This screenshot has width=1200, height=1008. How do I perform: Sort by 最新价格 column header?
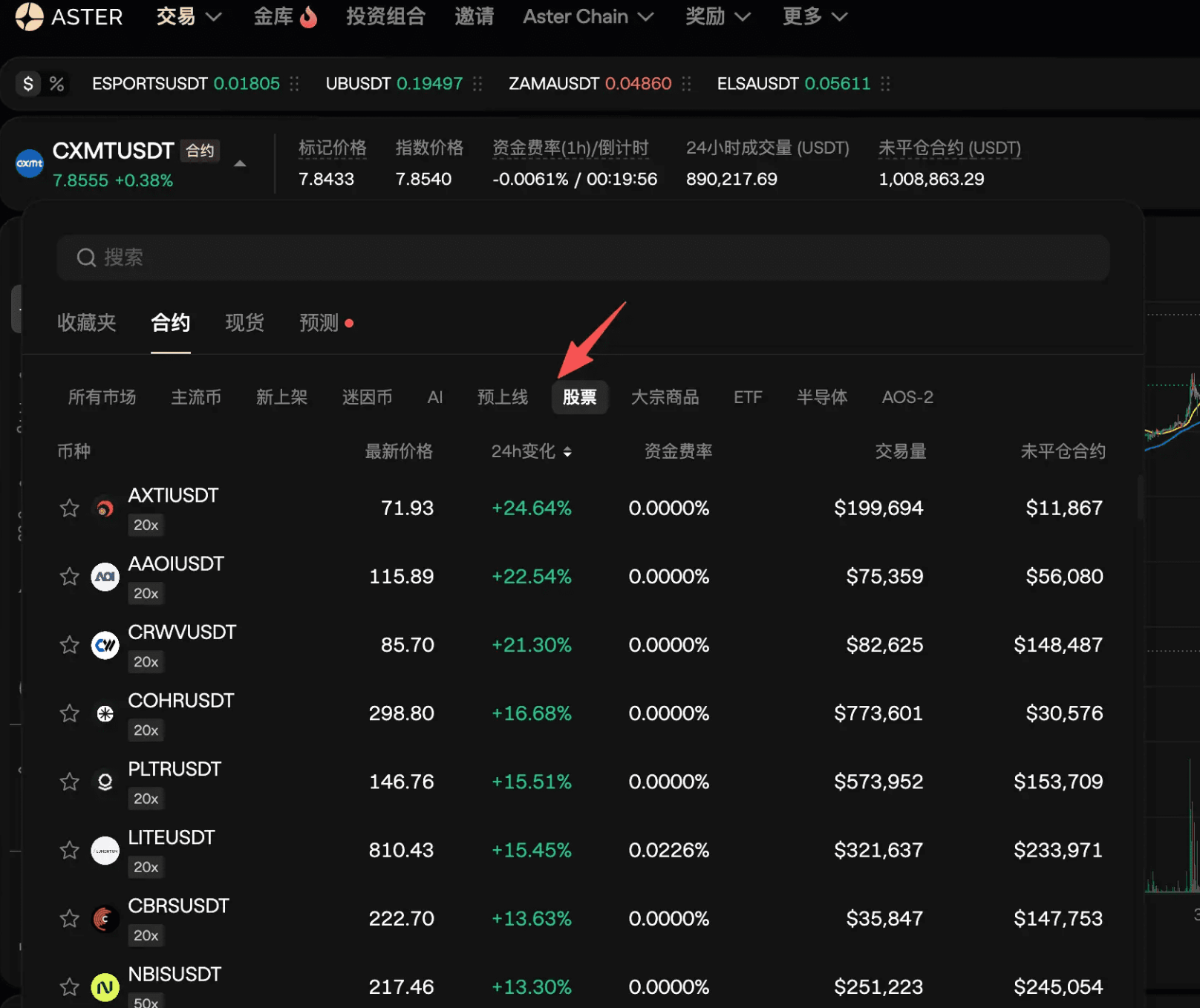[x=399, y=452]
